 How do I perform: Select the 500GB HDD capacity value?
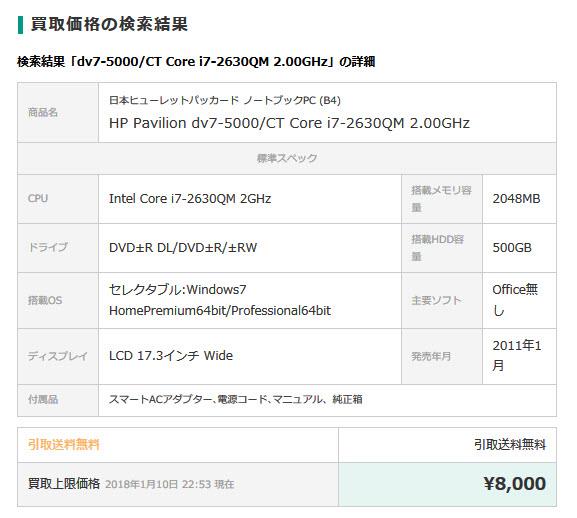point(512,248)
